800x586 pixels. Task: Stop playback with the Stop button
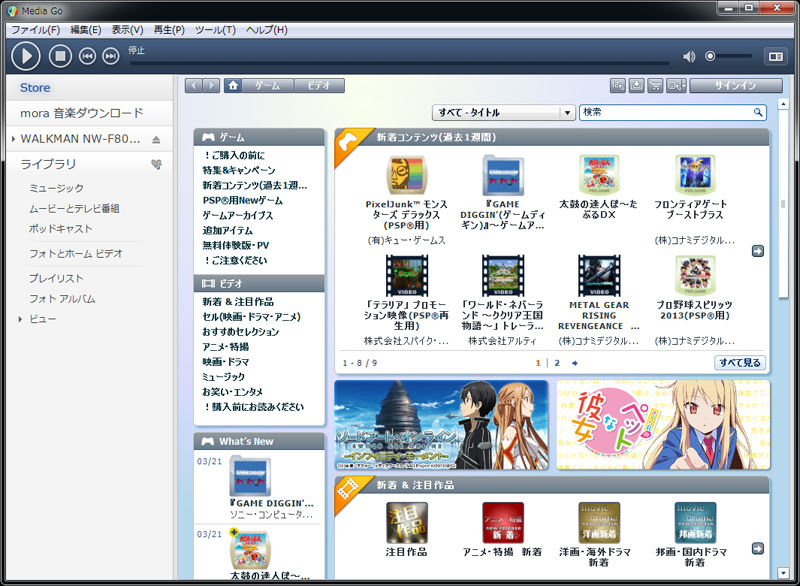click(x=60, y=56)
